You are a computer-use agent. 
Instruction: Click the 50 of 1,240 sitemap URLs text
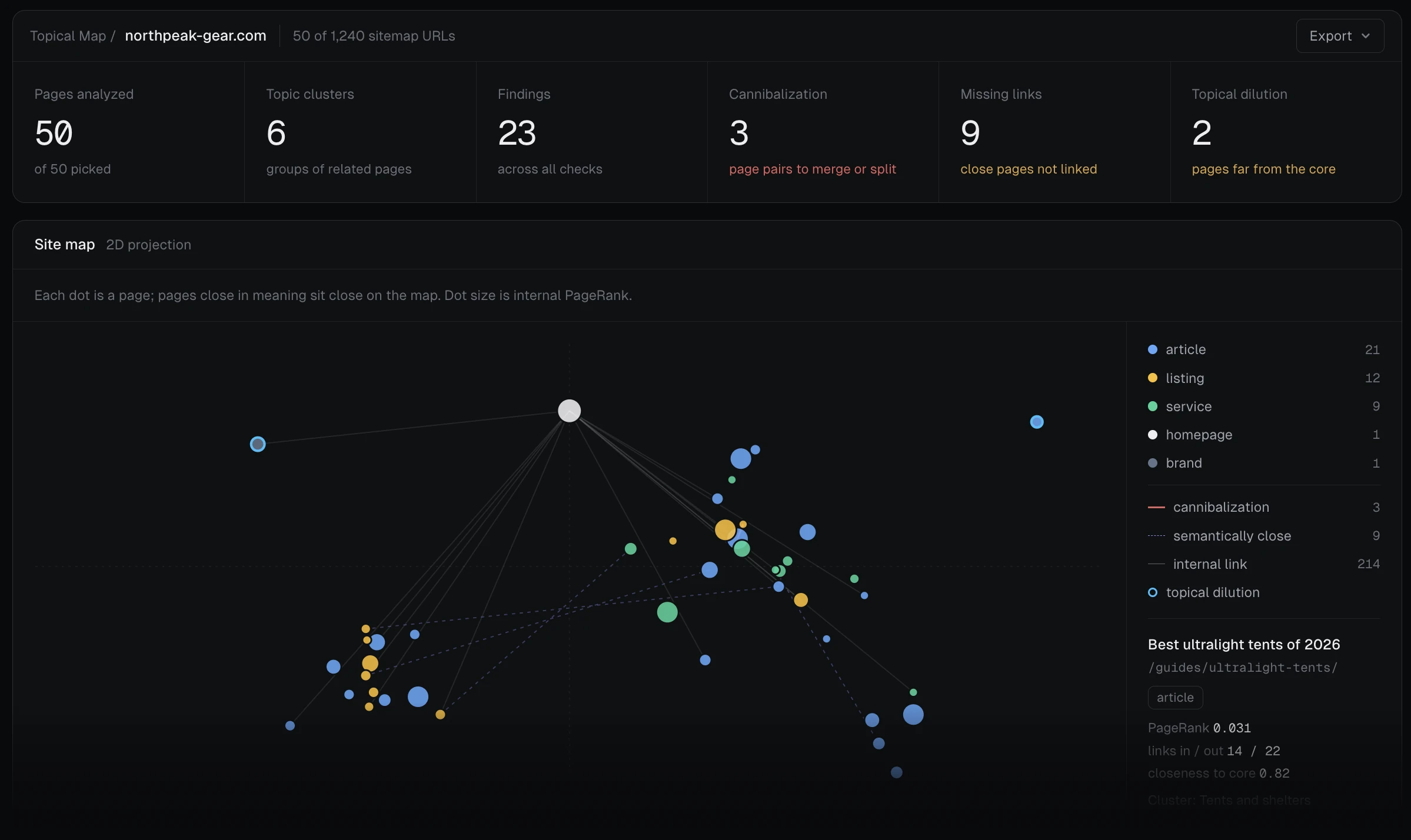point(374,36)
